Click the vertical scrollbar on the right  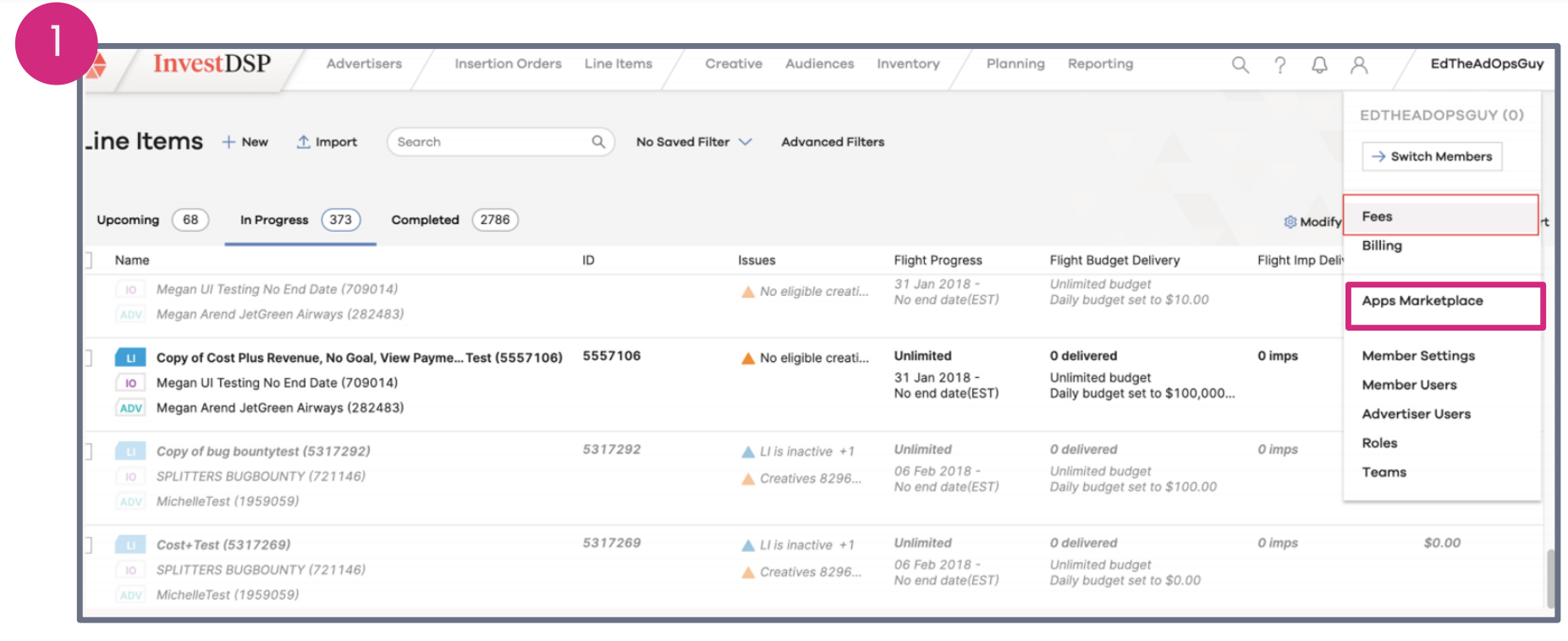tap(1550, 579)
